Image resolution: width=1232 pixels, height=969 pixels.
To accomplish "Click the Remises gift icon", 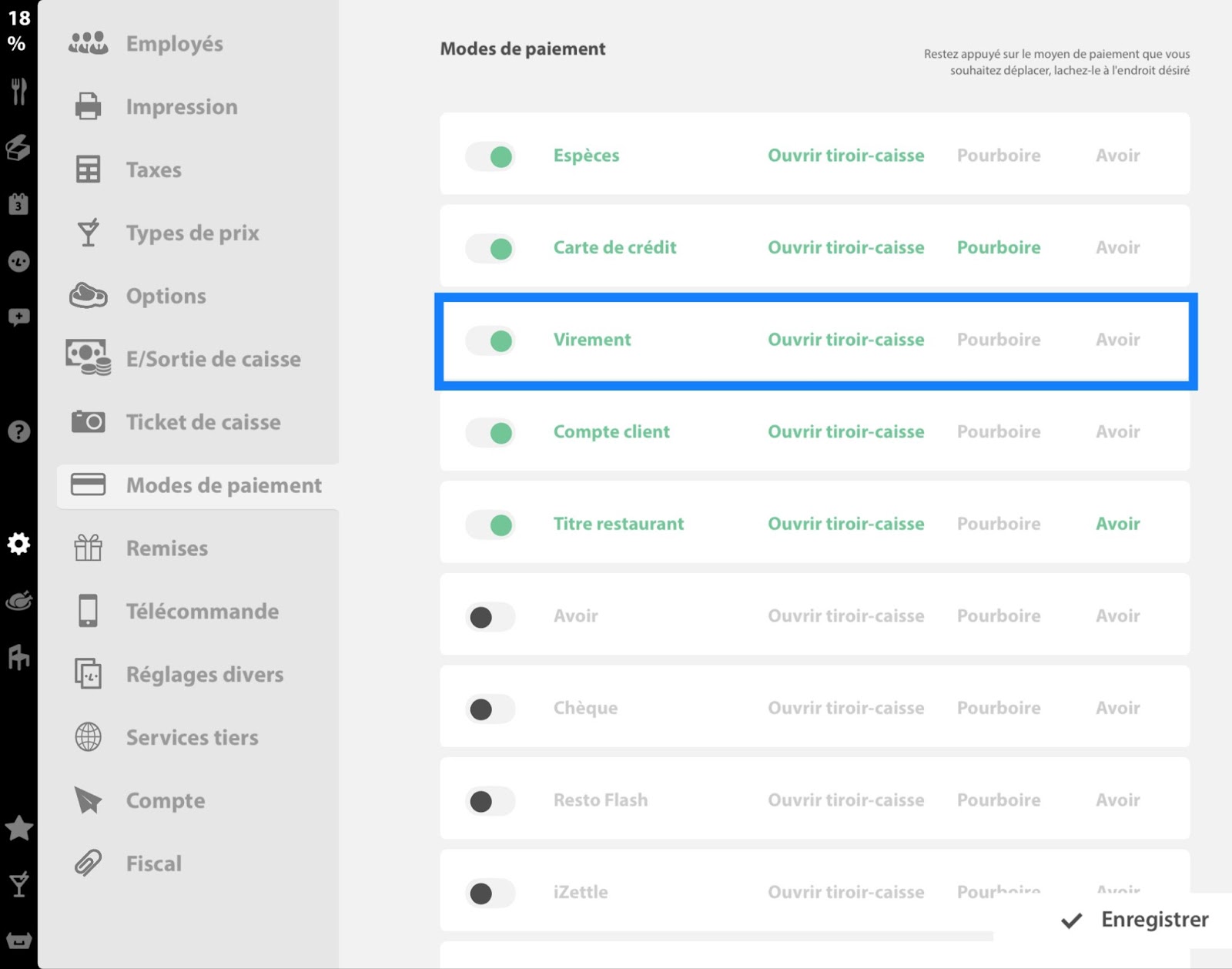I will (88, 548).
